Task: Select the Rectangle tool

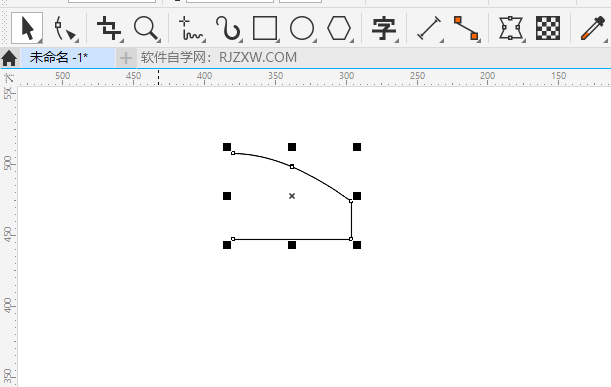Action: pyautogui.click(x=265, y=28)
